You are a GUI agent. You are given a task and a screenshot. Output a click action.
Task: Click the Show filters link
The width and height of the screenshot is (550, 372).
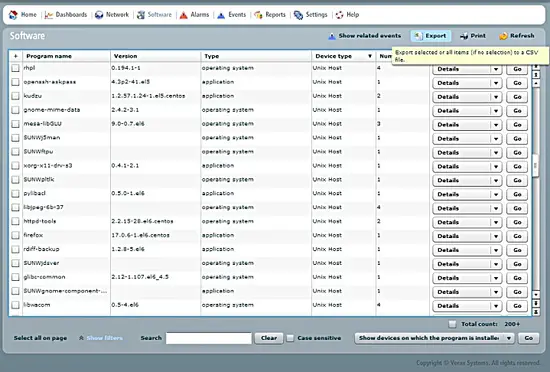pos(105,338)
